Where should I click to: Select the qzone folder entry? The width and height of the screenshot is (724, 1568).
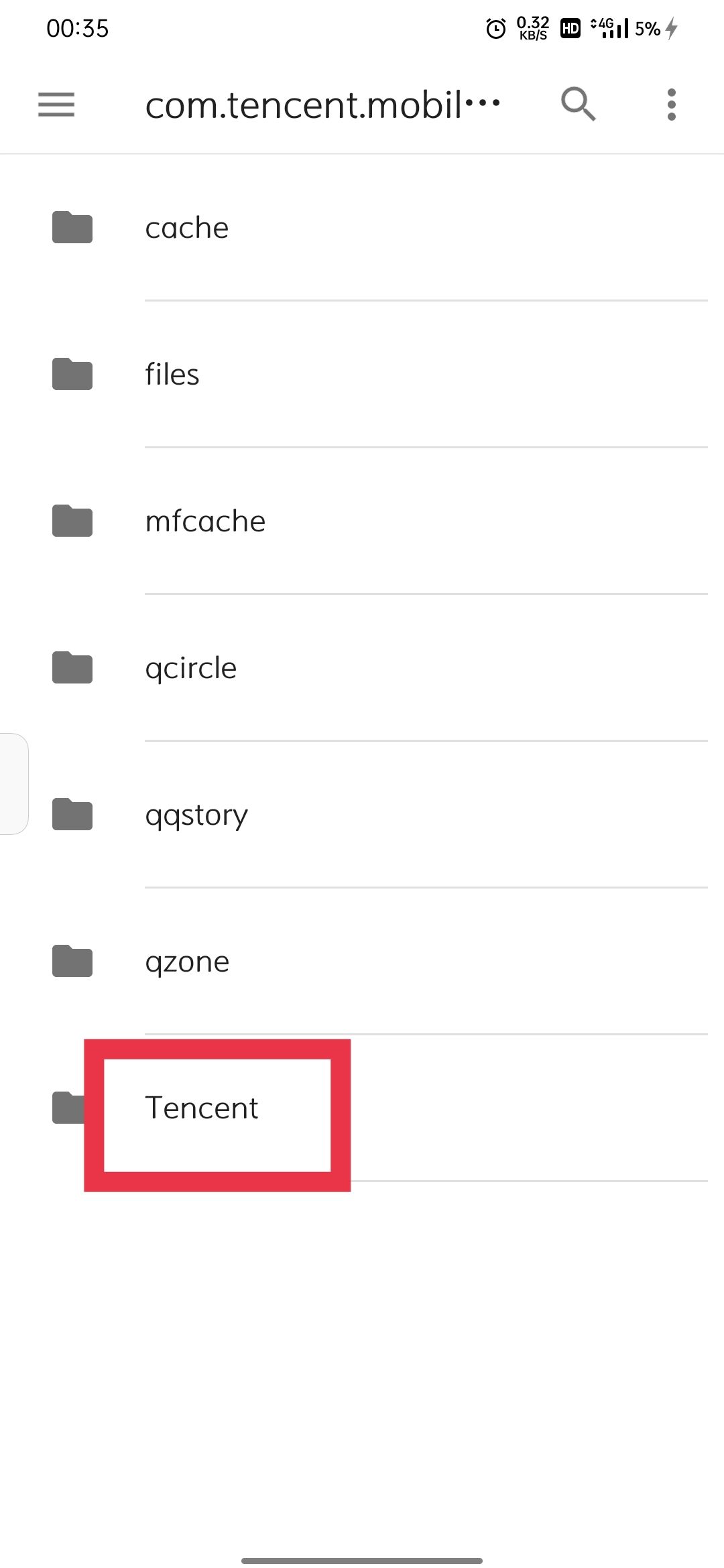point(189,962)
